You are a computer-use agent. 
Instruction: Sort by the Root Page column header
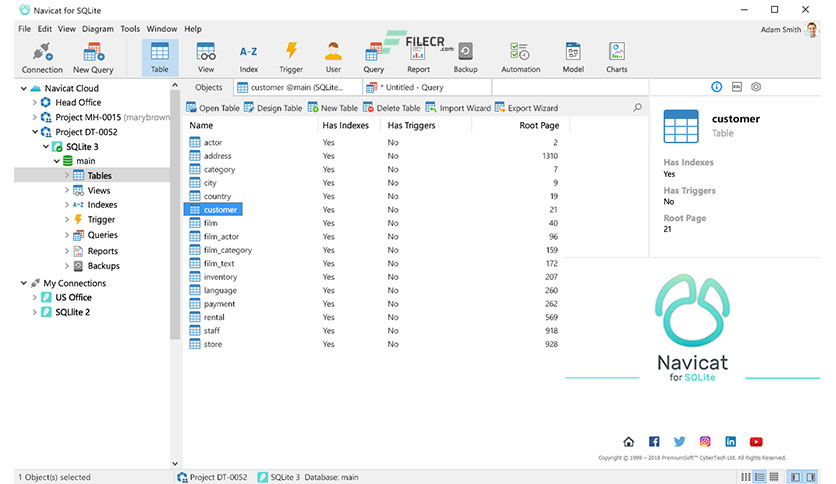539,125
